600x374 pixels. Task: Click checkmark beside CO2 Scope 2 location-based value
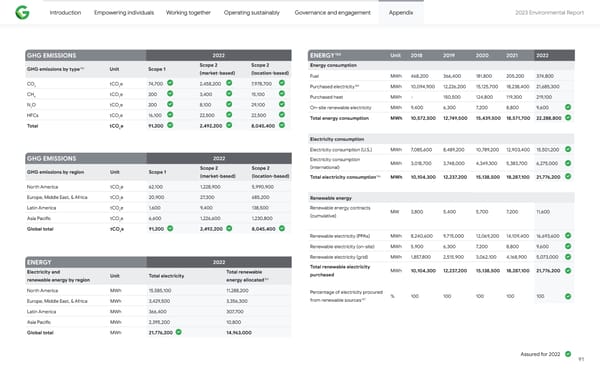tap(282, 83)
